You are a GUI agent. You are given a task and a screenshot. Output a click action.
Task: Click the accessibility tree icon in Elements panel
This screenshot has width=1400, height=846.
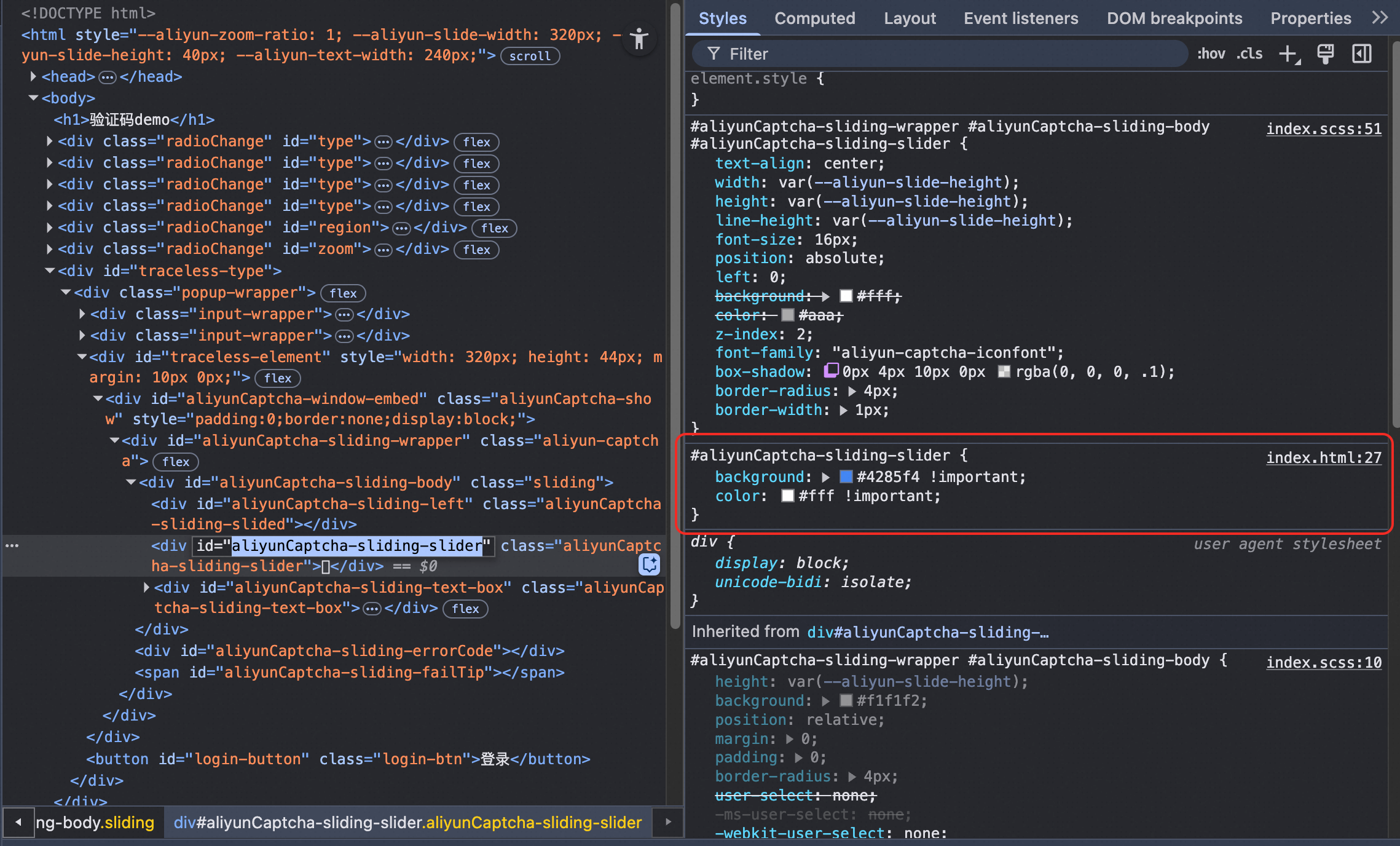(x=639, y=39)
